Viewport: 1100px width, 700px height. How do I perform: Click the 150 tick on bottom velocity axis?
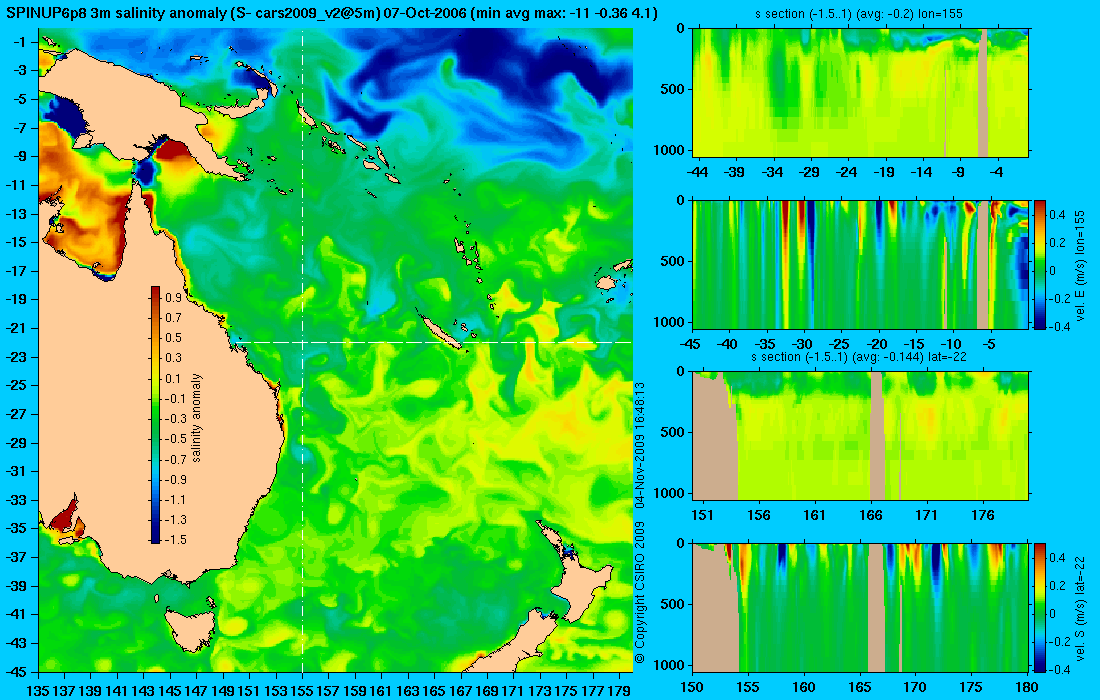692,687
